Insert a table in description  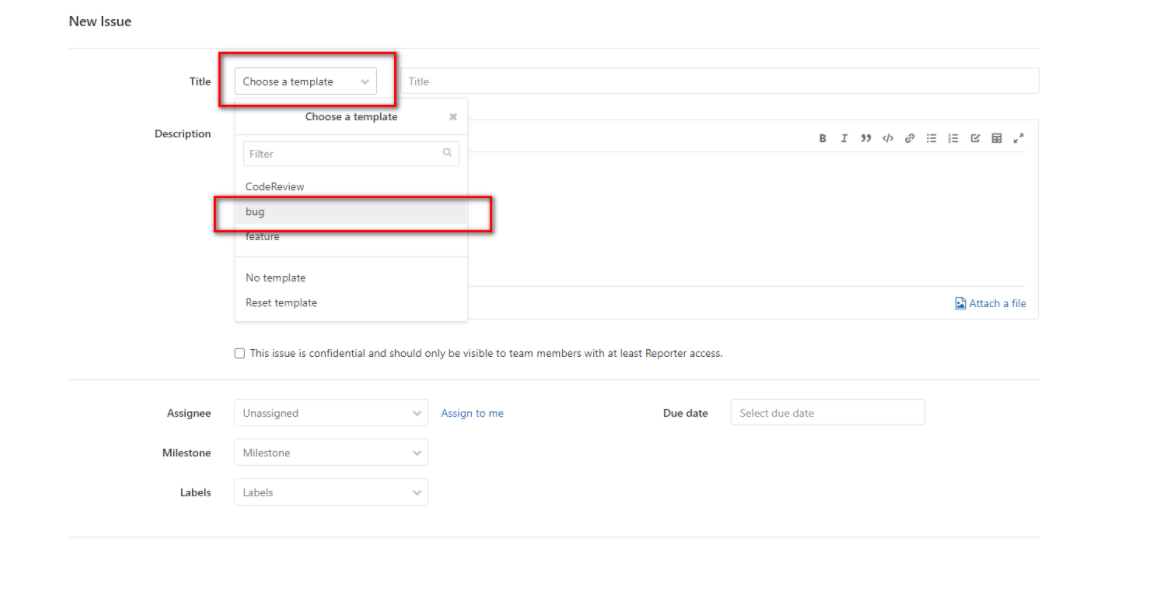[996, 138]
